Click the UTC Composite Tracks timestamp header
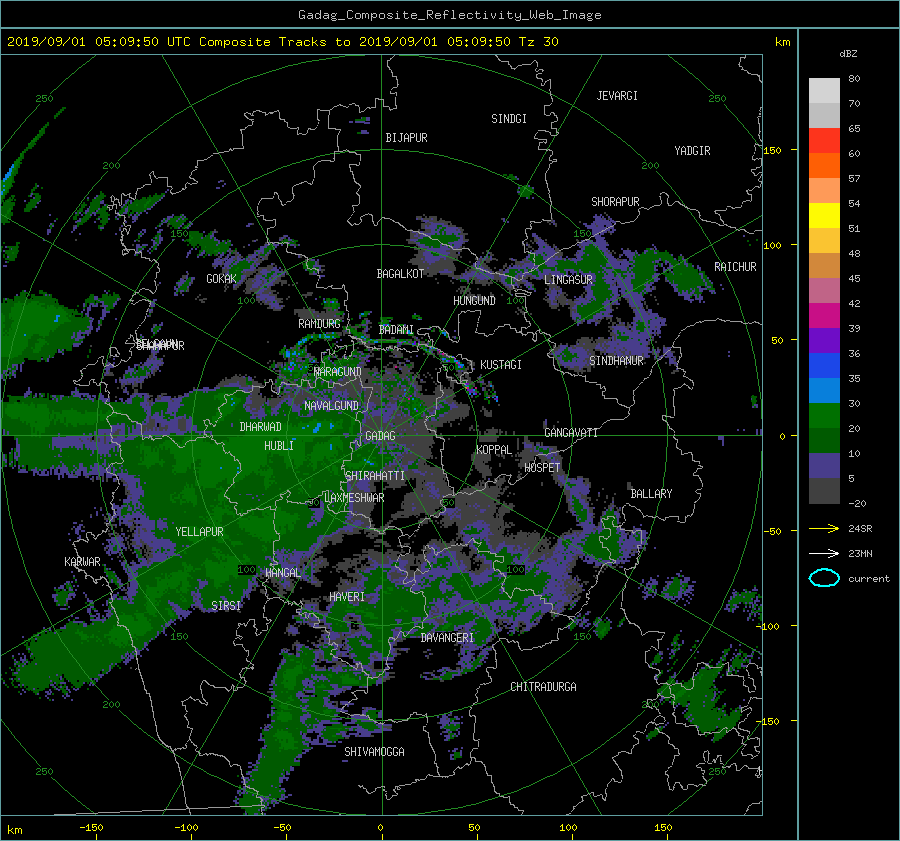The image size is (900, 841). (283, 42)
